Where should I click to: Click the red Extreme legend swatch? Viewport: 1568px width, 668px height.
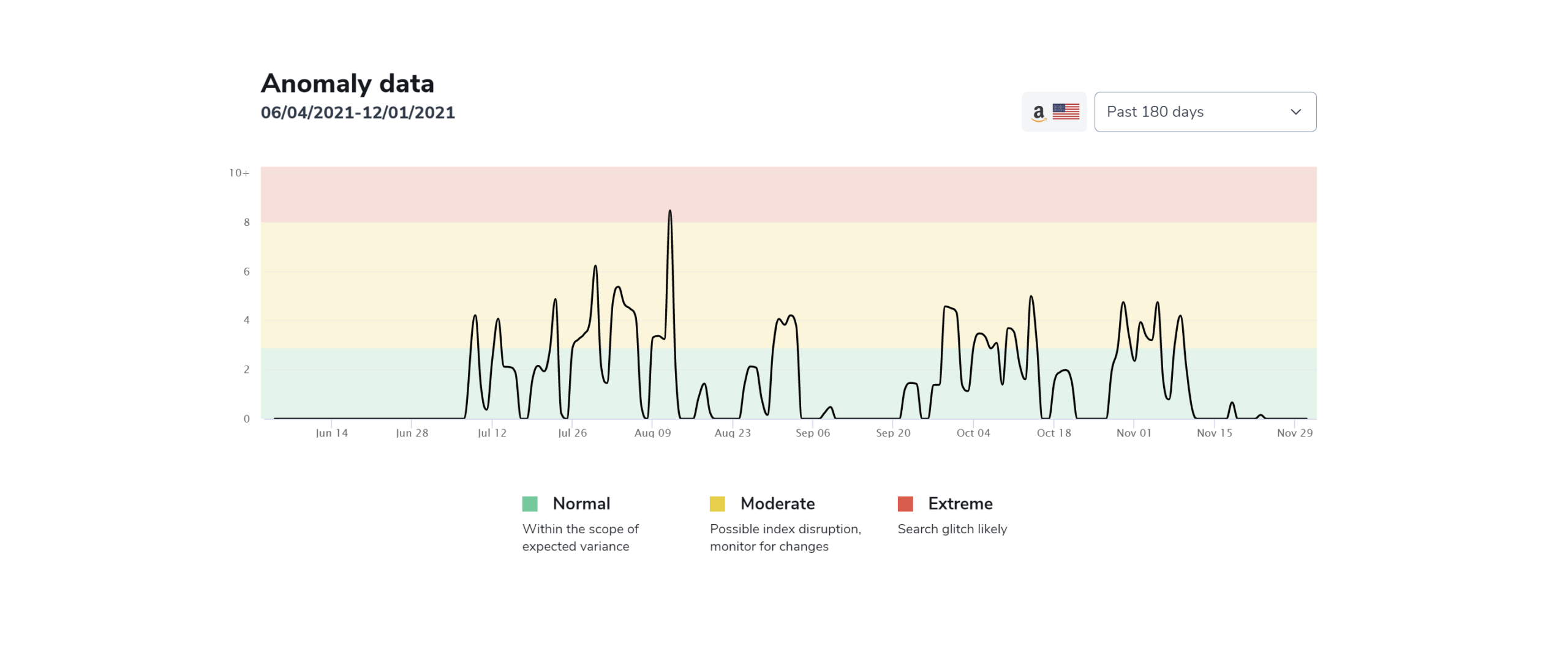tap(905, 503)
